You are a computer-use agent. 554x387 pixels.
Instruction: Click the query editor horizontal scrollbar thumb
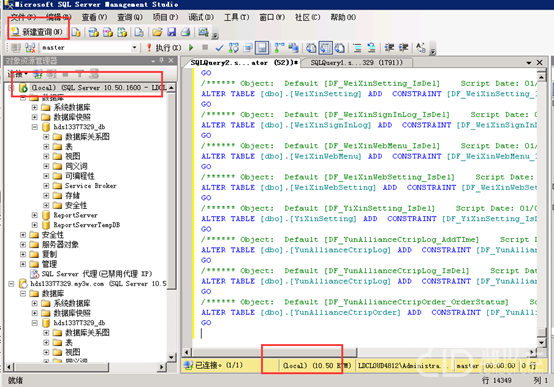tap(275, 352)
